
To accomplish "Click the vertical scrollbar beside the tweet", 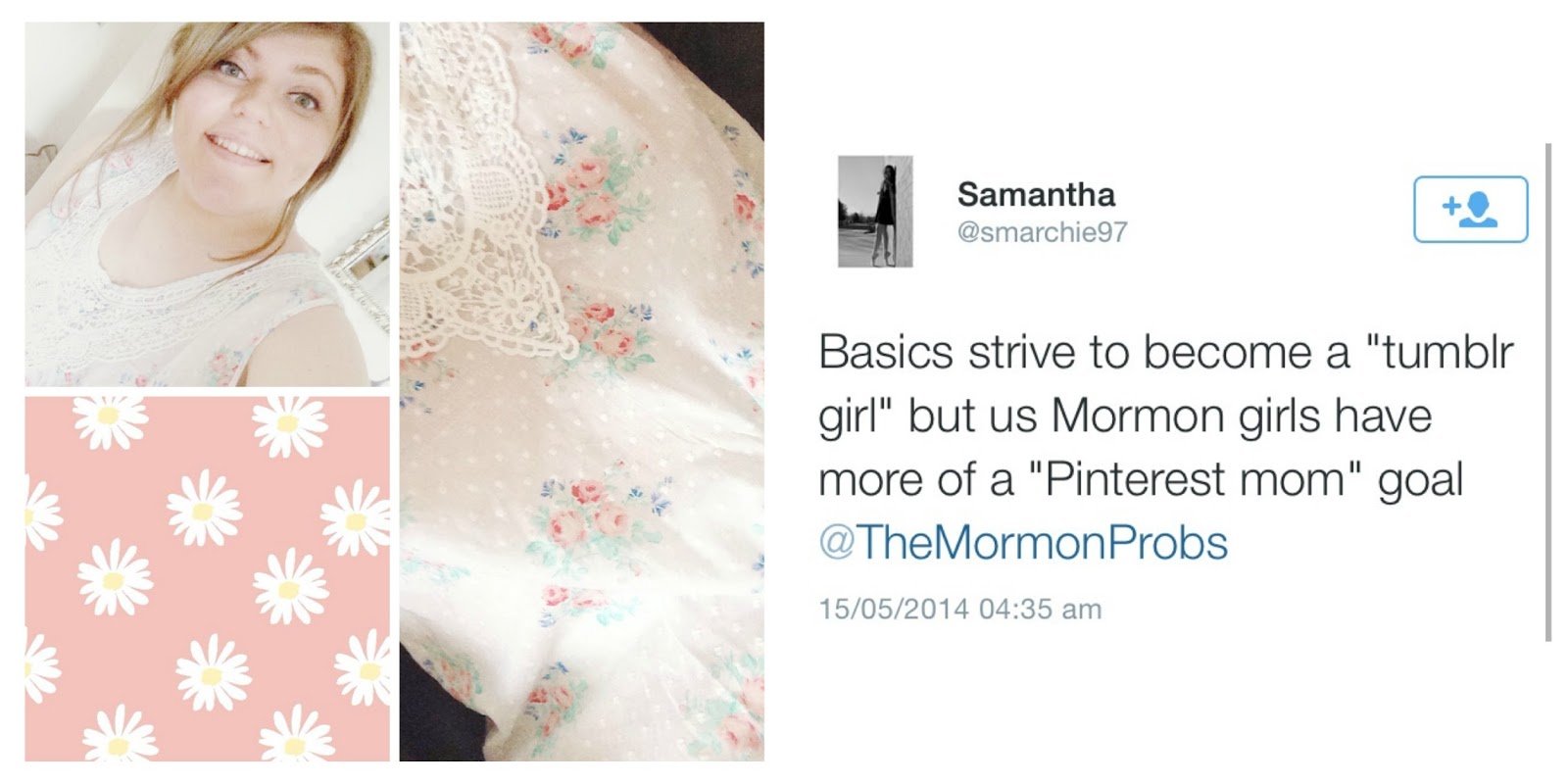I will pyautogui.click(x=1547, y=392).
